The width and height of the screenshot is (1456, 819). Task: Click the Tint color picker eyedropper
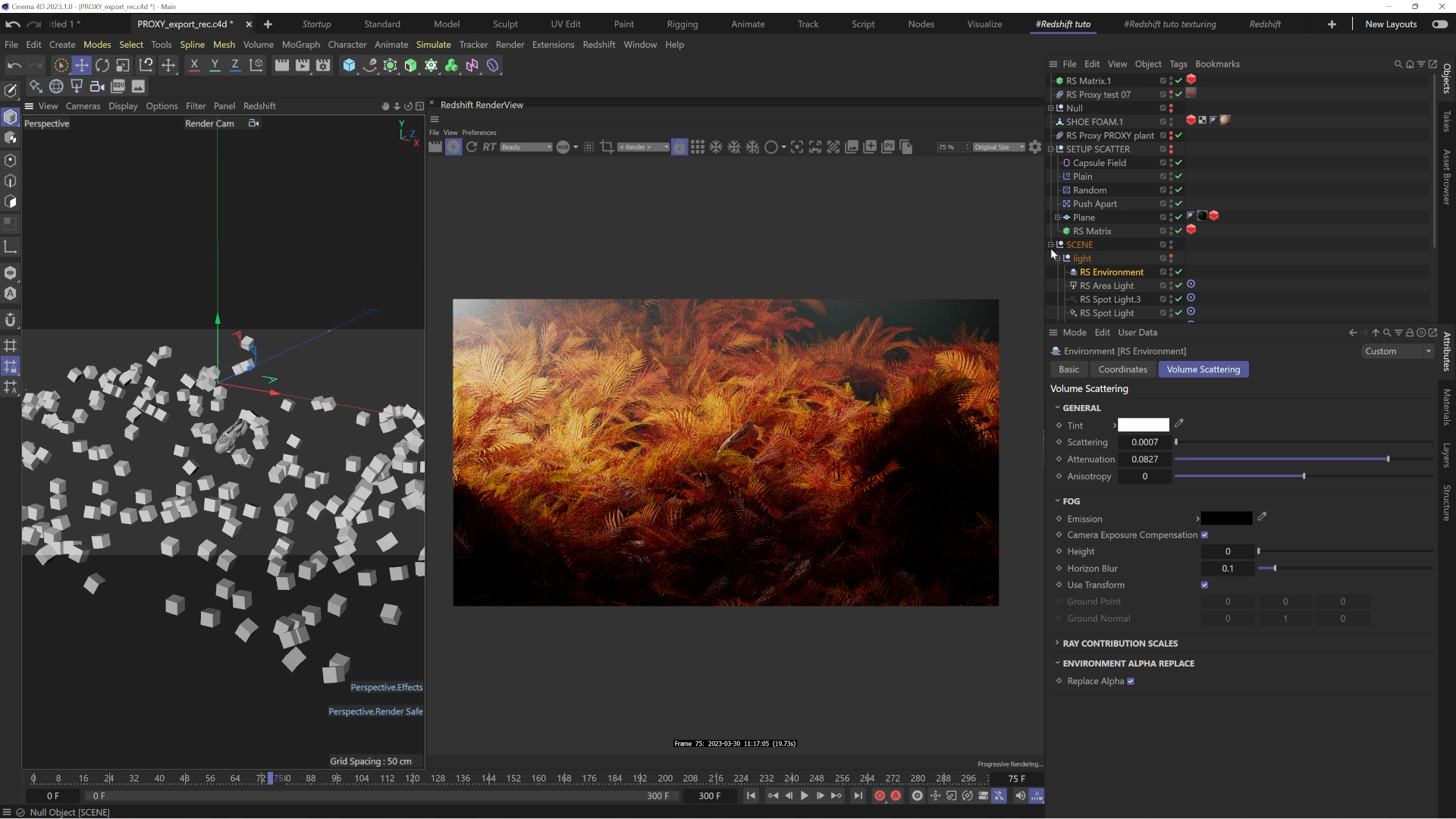(x=1179, y=425)
